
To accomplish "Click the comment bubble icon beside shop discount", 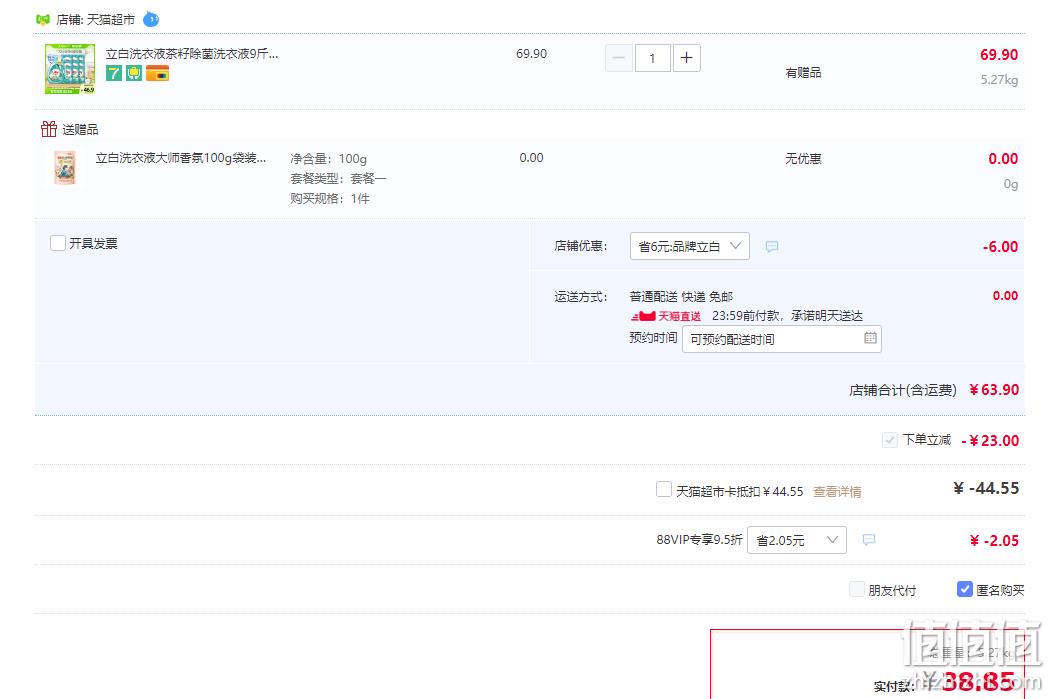I will click(772, 247).
